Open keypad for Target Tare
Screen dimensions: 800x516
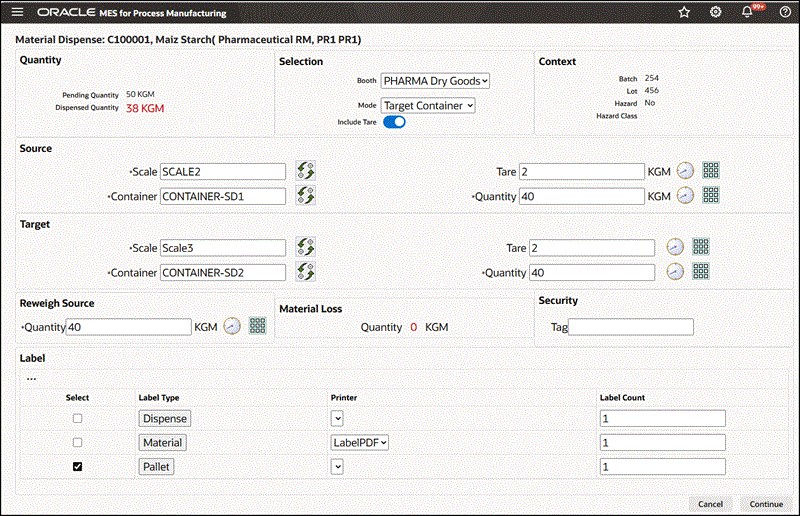(x=701, y=247)
